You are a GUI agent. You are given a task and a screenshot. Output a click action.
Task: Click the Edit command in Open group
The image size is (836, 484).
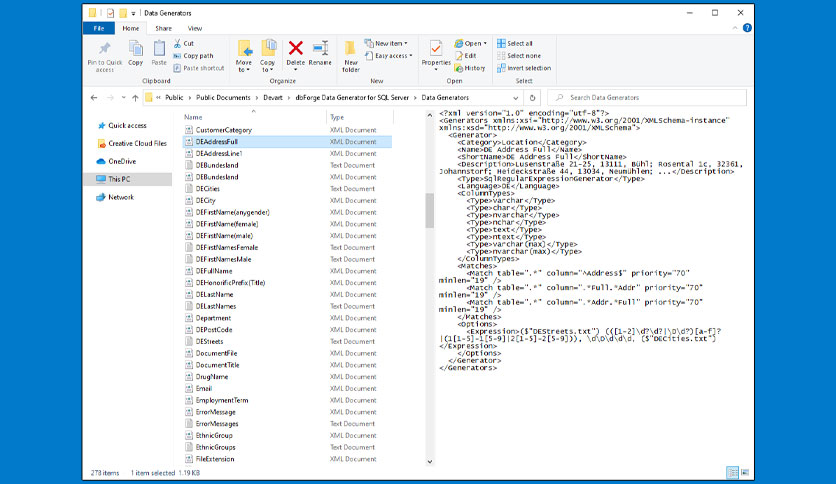pyautogui.click(x=465, y=55)
